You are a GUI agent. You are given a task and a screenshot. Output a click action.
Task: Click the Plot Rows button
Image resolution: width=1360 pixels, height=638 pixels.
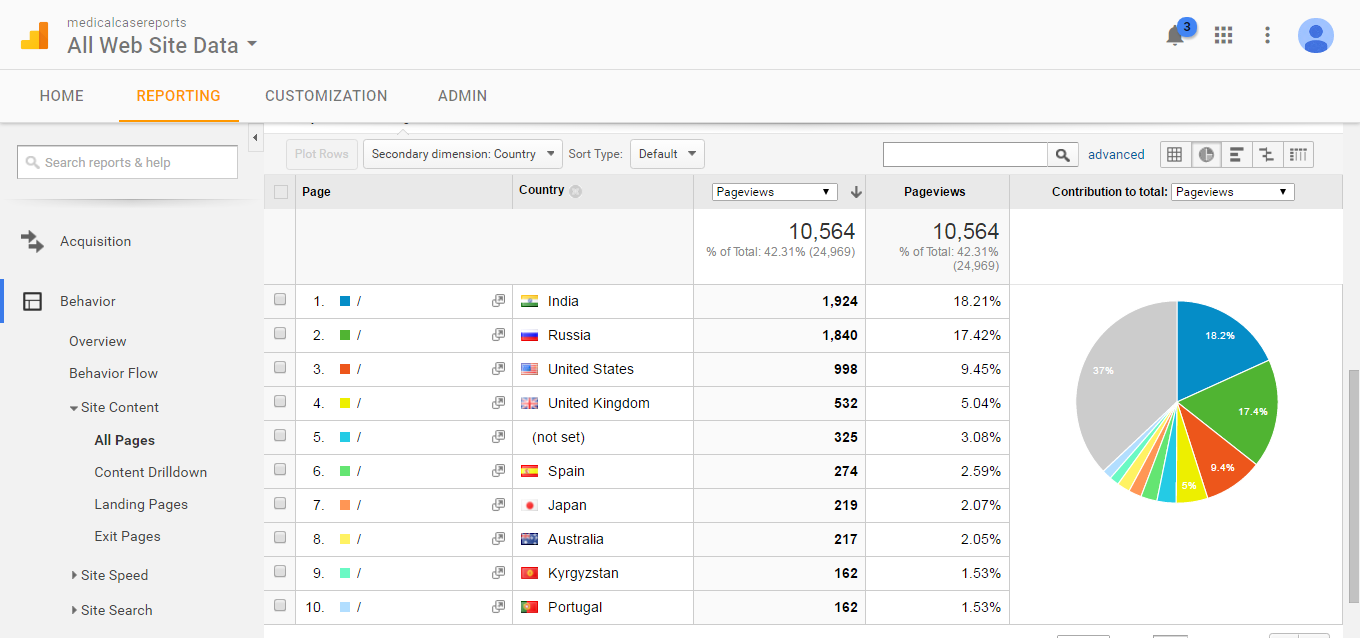point(322,154)
